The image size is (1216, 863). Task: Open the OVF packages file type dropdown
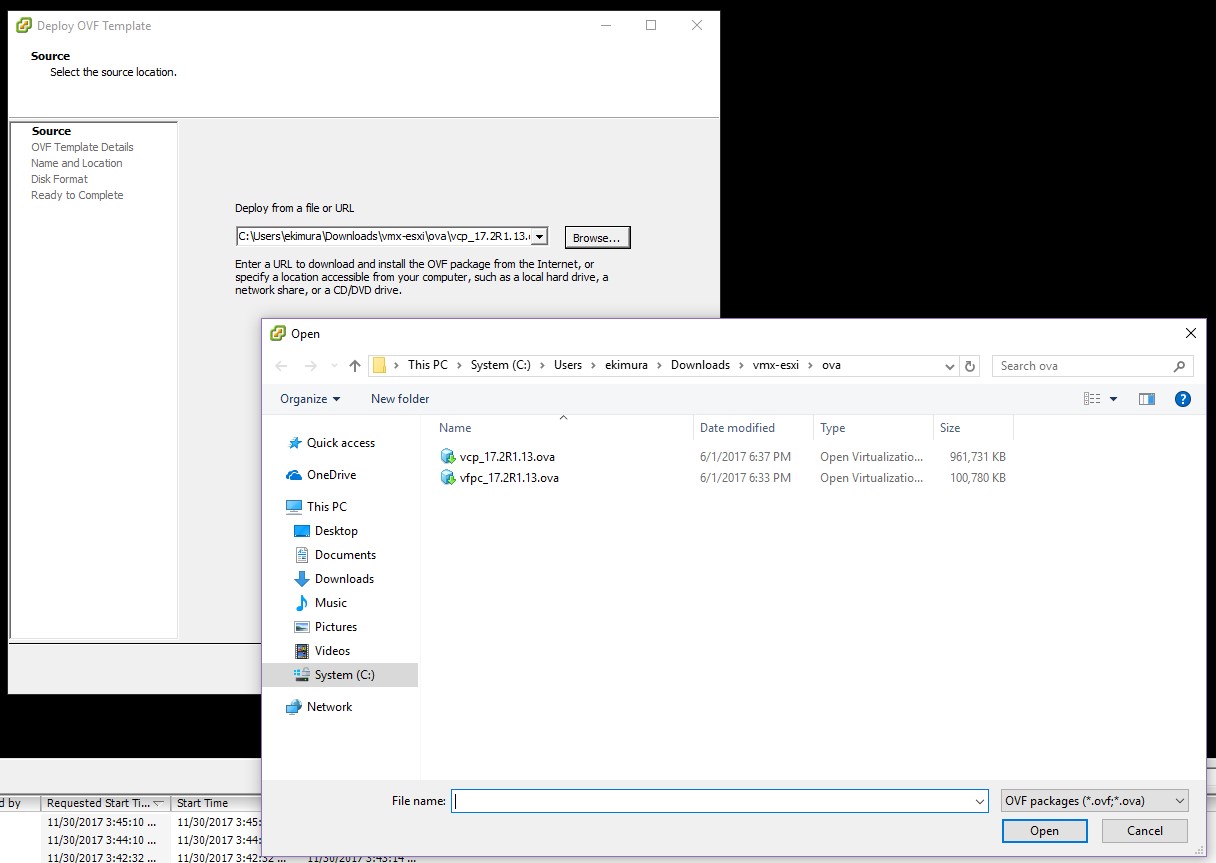pyautogui.click(x=1093, y=800)
